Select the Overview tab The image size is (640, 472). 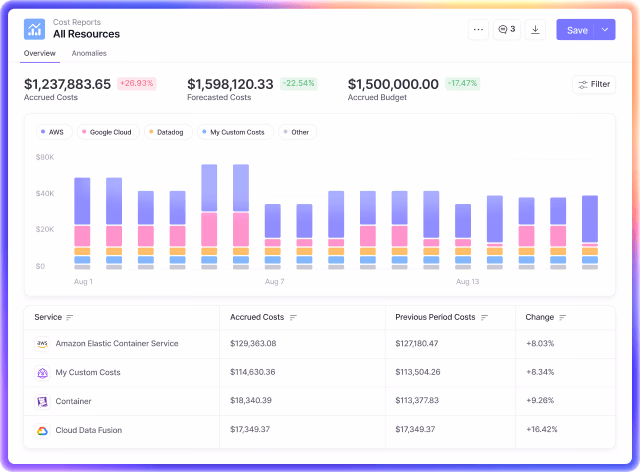click(x=40, y=53)
